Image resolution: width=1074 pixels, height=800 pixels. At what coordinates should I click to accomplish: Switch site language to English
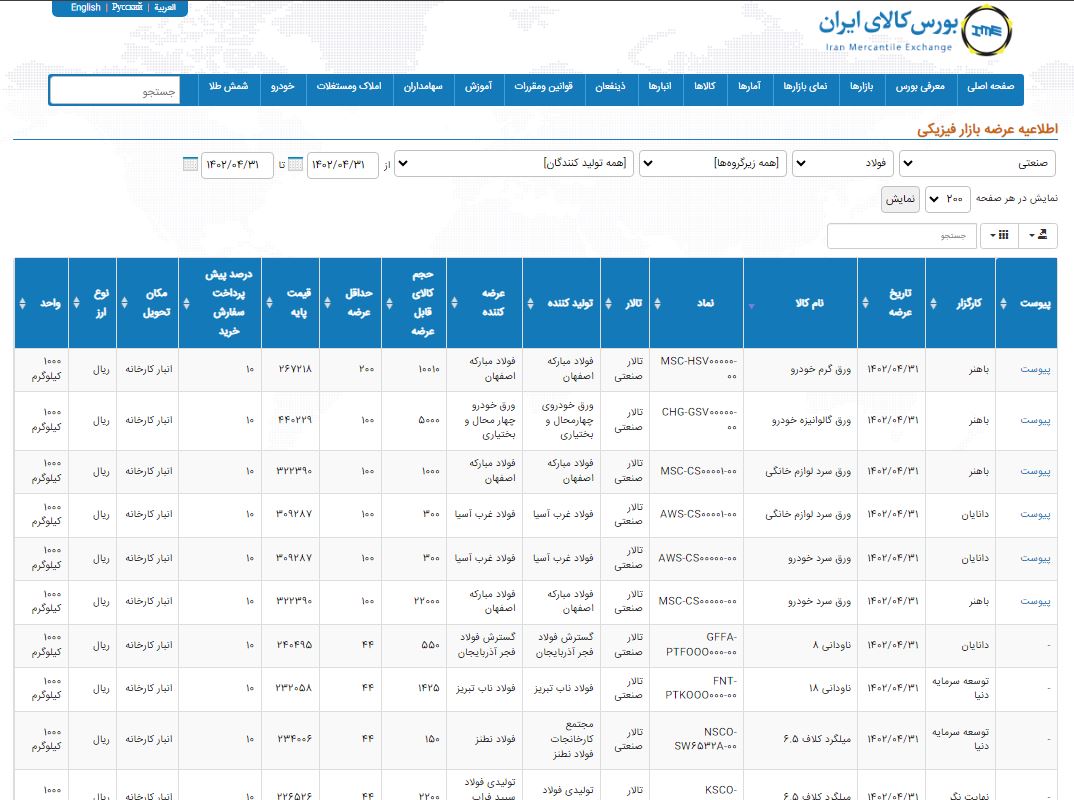[x=86, y=8]
